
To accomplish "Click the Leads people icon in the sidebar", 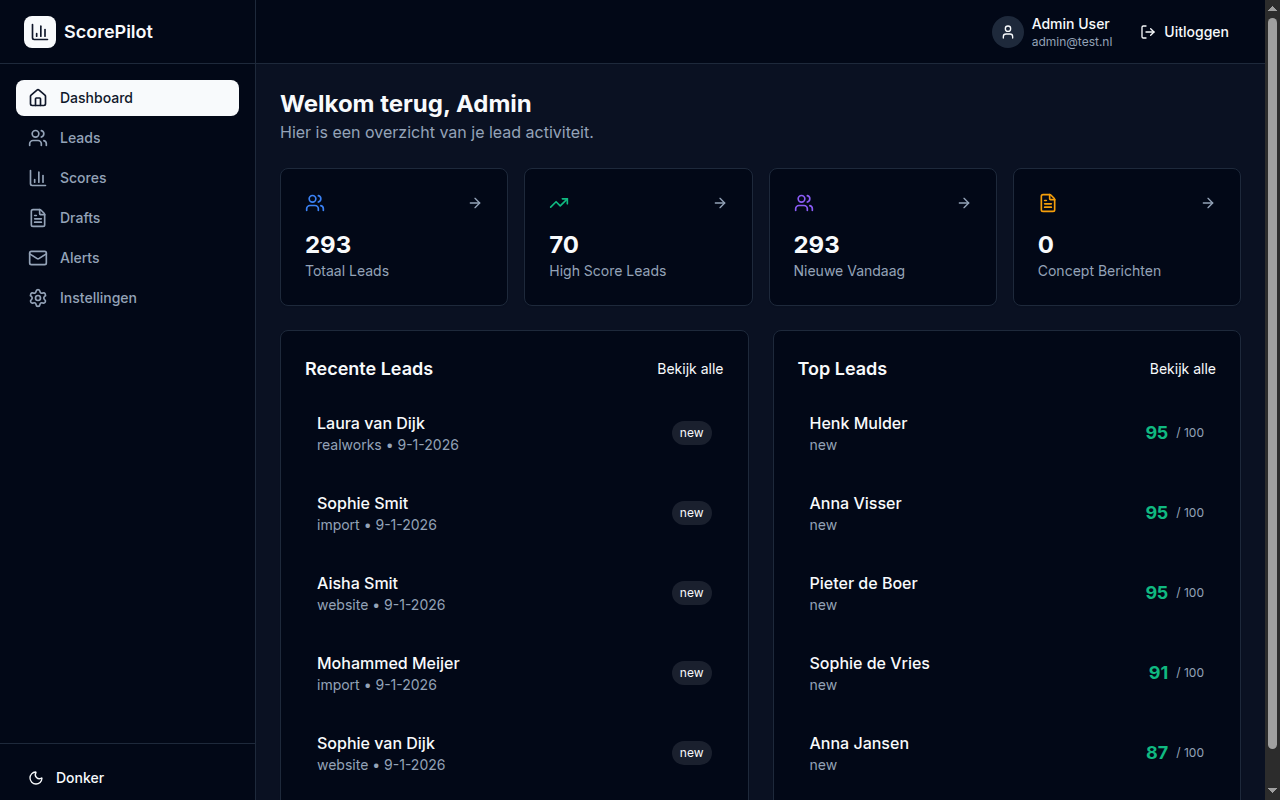I will coord(38,138).
